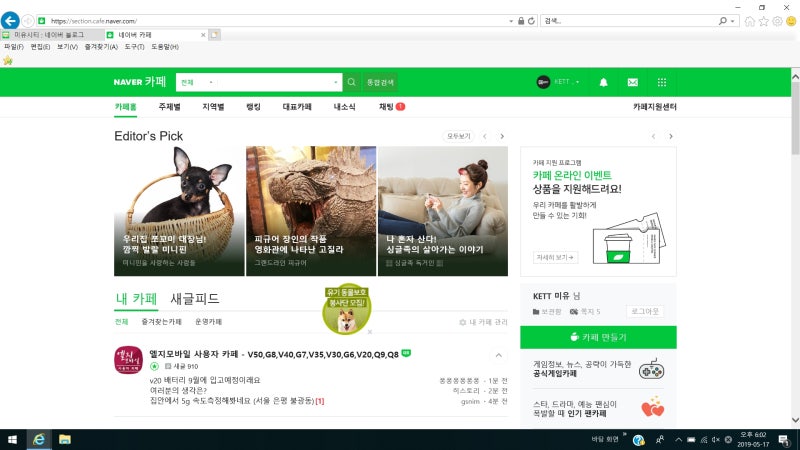Filter by 즐겨찾는카페
The height and width of the screenshot is (450, 800).
161,322
